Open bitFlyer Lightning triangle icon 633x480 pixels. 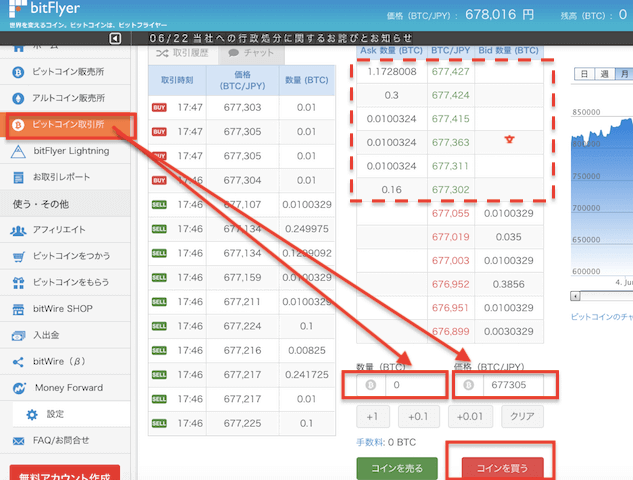pos(18,151)
